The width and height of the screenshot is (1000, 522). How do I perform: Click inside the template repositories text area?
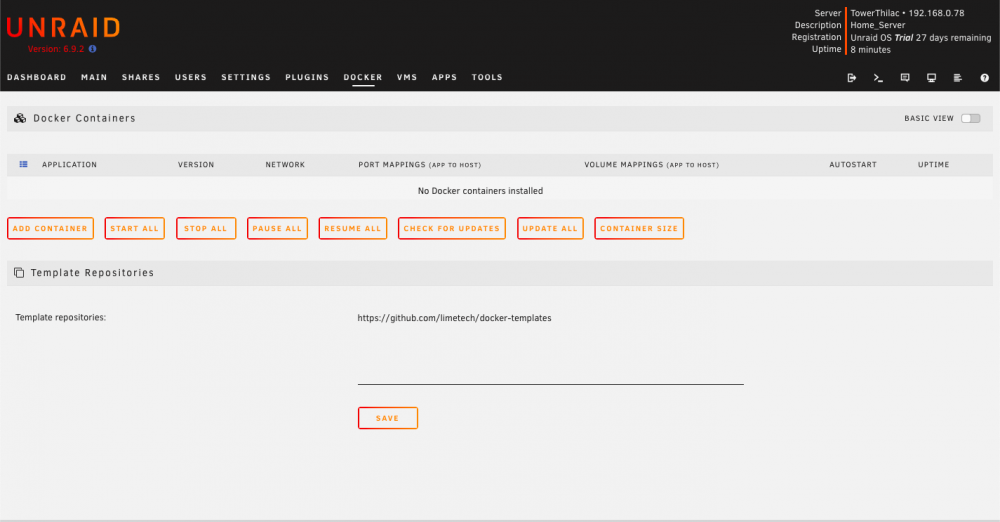point(550,347)
